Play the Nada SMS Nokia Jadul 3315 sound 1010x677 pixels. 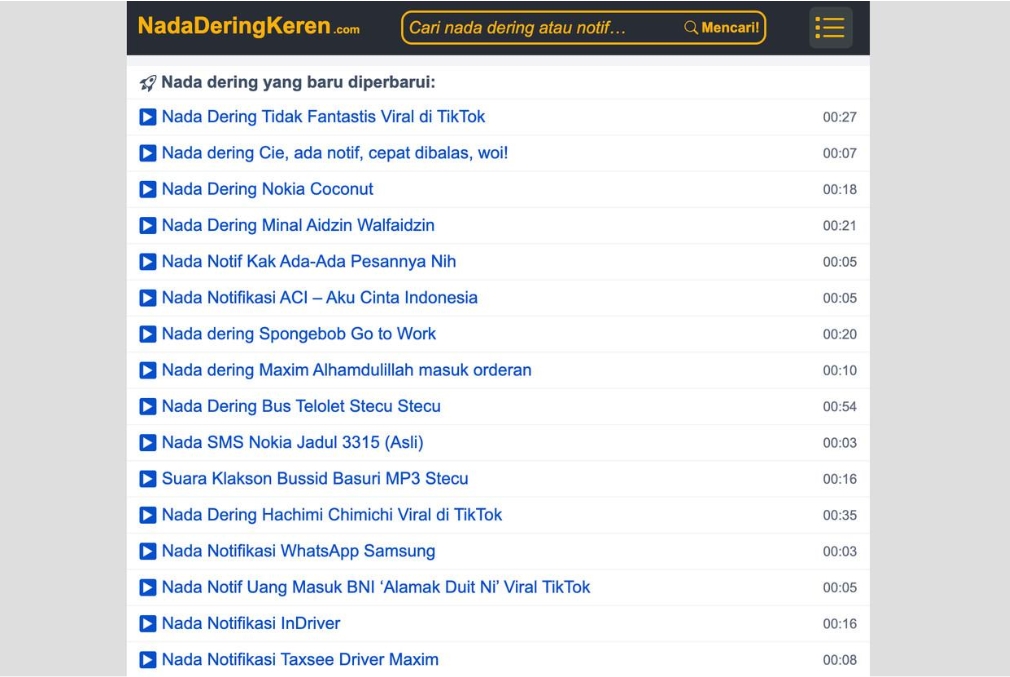point(148,442)
